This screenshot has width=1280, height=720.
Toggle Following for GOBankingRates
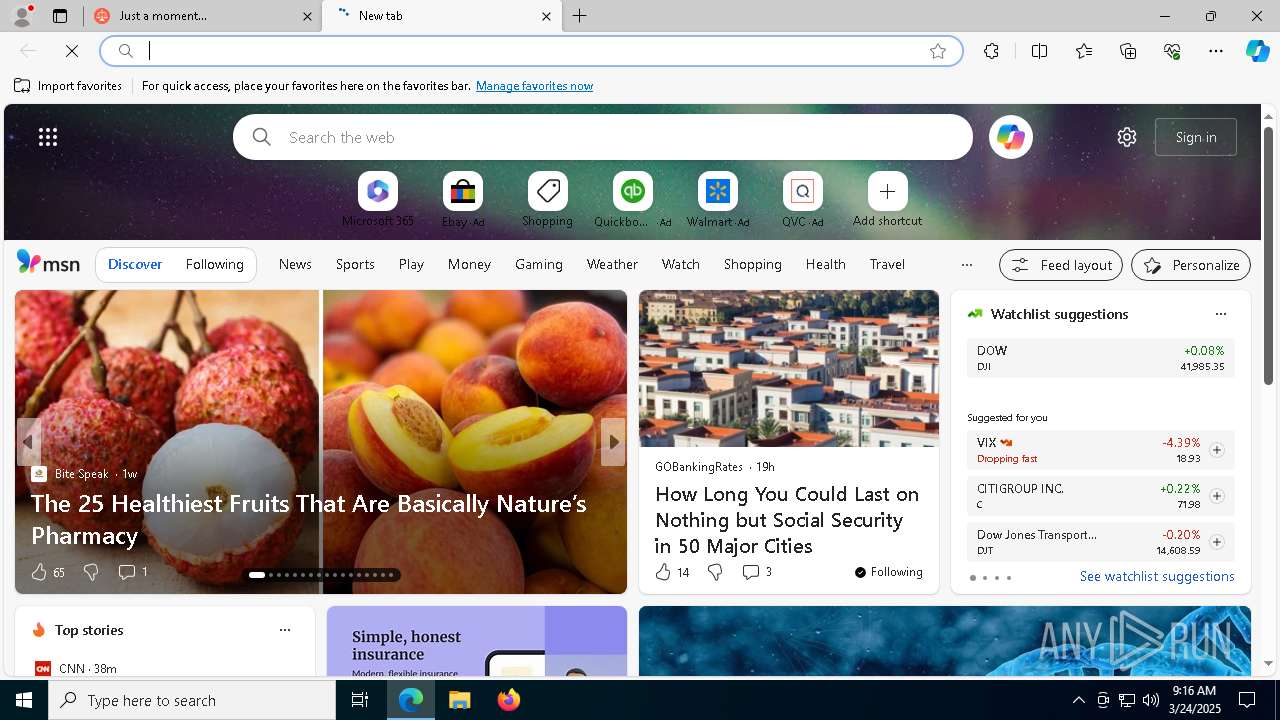pyautogui.click(x=889, y=572)
